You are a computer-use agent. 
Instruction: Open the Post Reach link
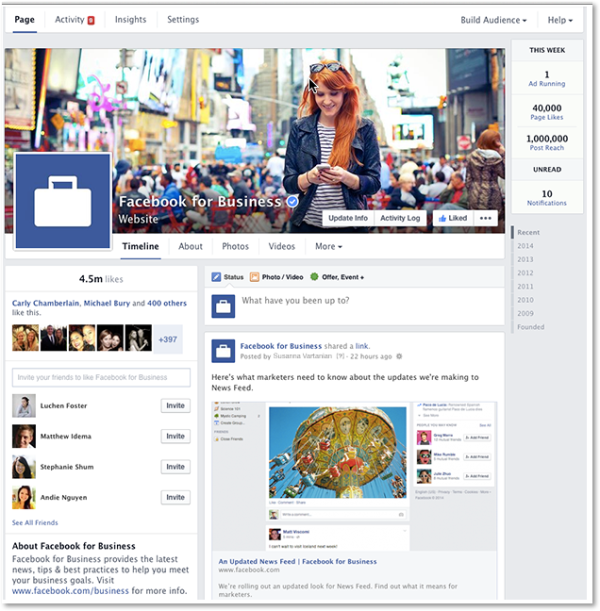pyautogui.click(x=547, y=148)
